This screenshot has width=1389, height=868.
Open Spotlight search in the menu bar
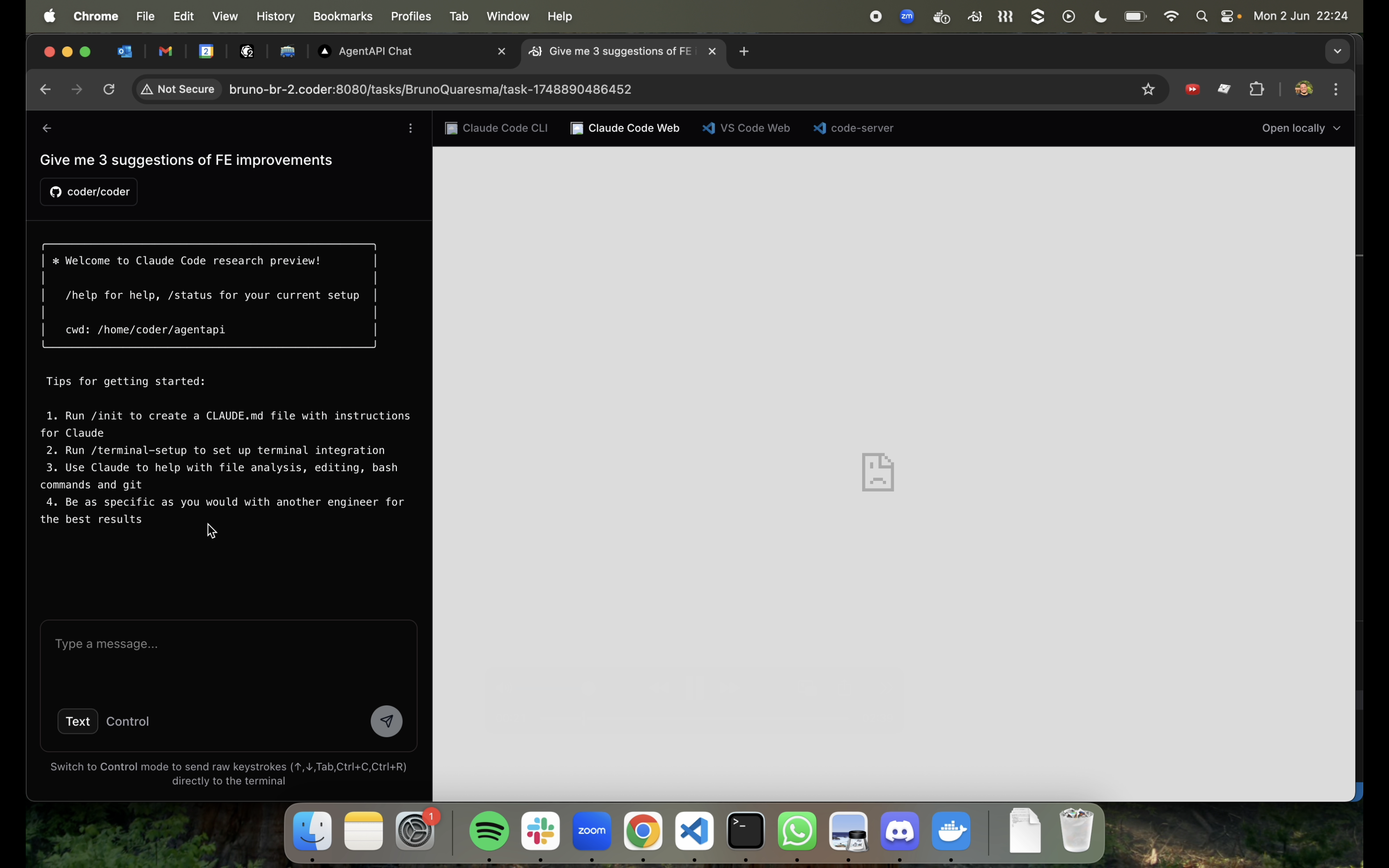click(1202, 17)
